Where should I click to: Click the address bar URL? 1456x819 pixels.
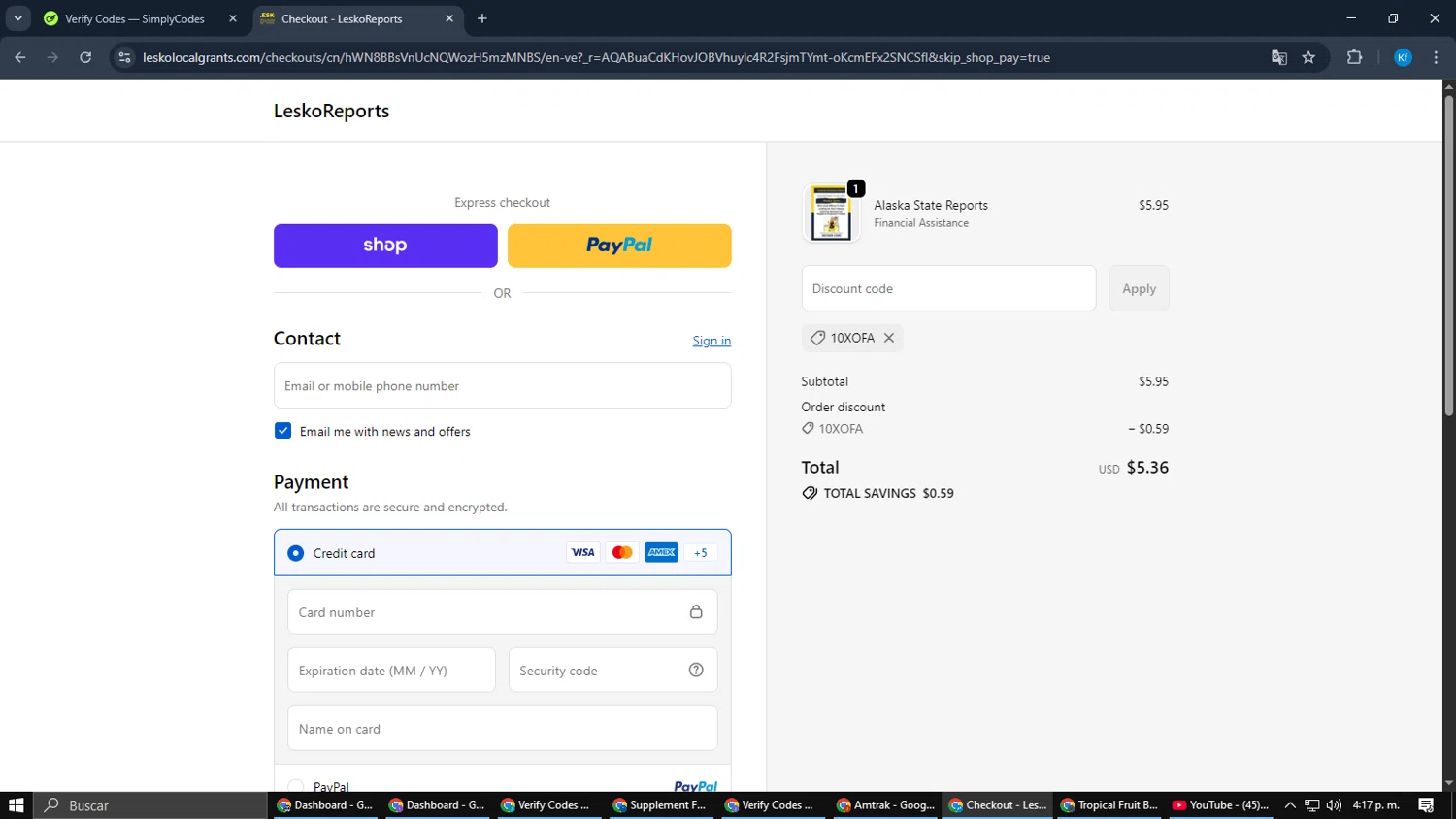tap(596, 57)
